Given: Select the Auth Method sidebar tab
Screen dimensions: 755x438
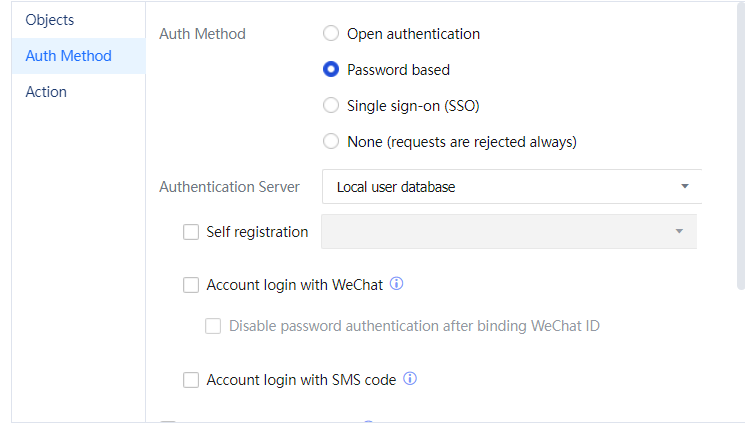Looking at the screenshot, I should pyautogui.click(x=68, y=56).
